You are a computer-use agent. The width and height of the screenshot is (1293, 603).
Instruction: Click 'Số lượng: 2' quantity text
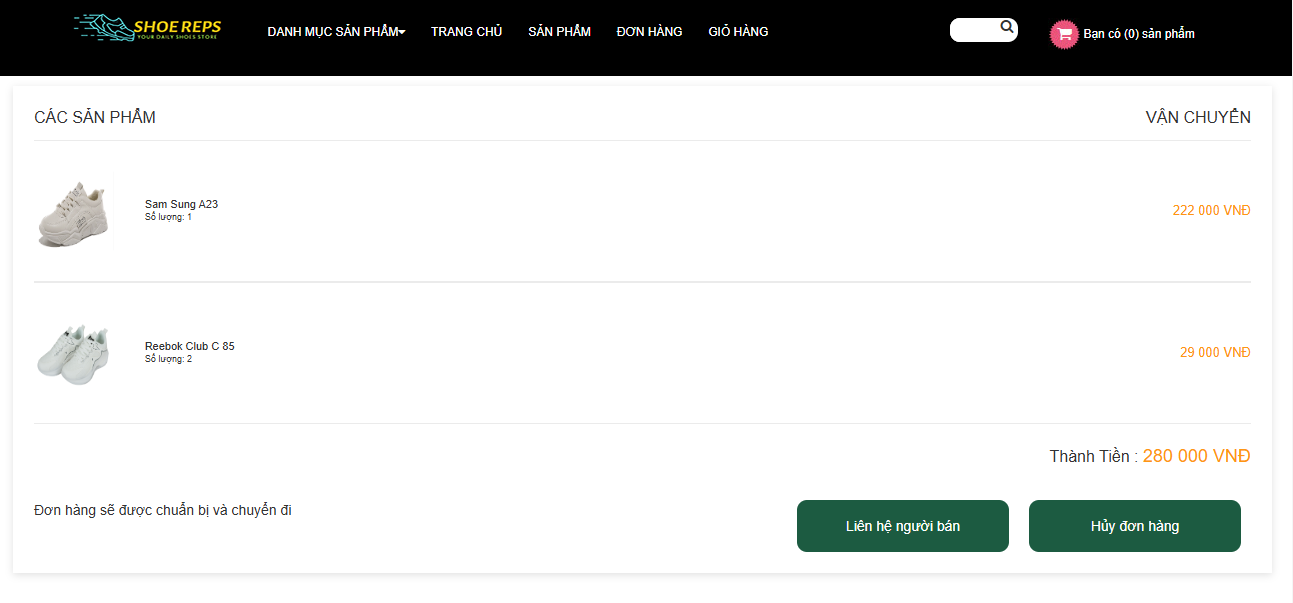[x=168, y=359]
